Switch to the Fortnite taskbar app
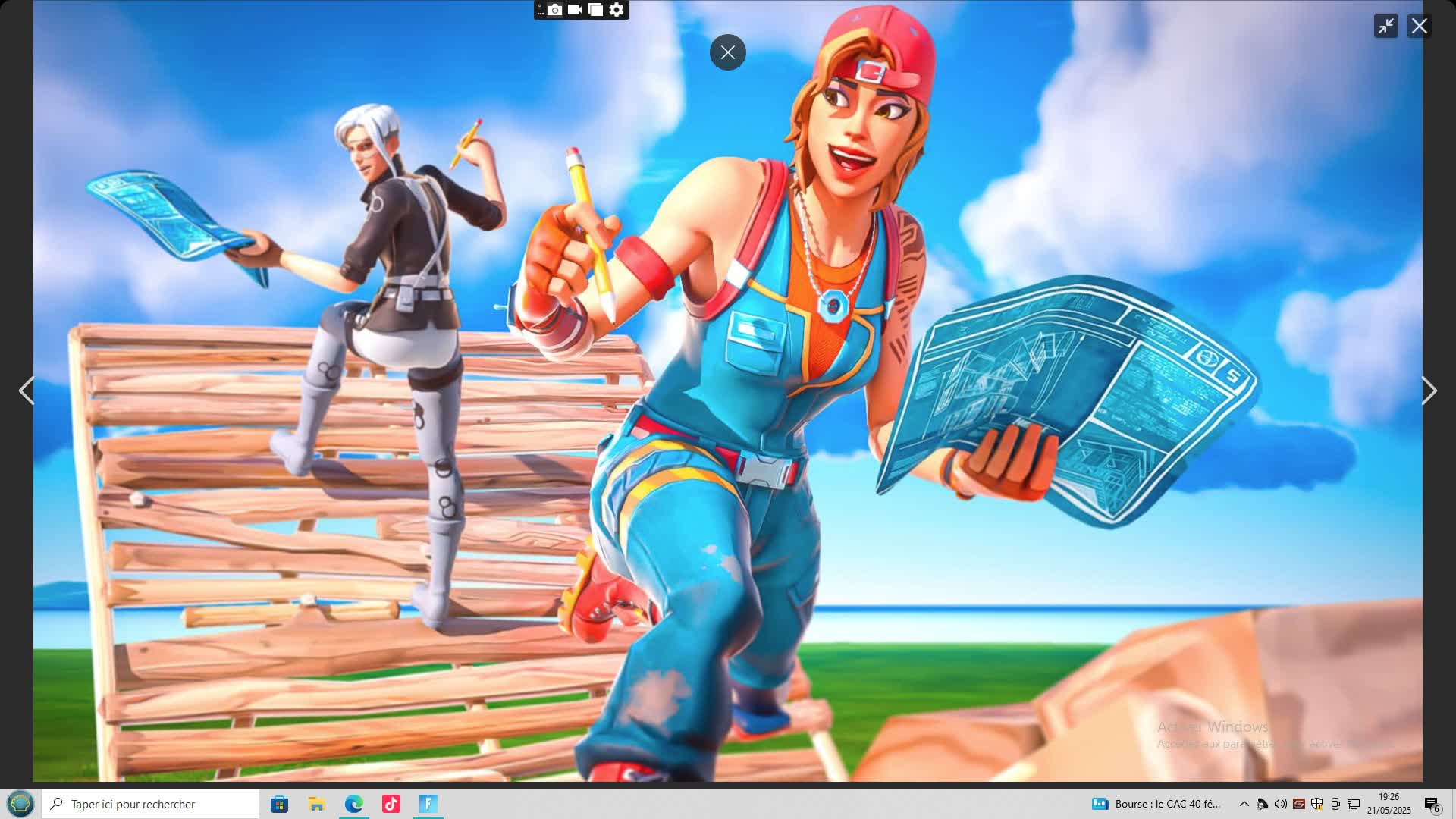This screenshot has width=1456, height=819. click(x=428, y=804)
